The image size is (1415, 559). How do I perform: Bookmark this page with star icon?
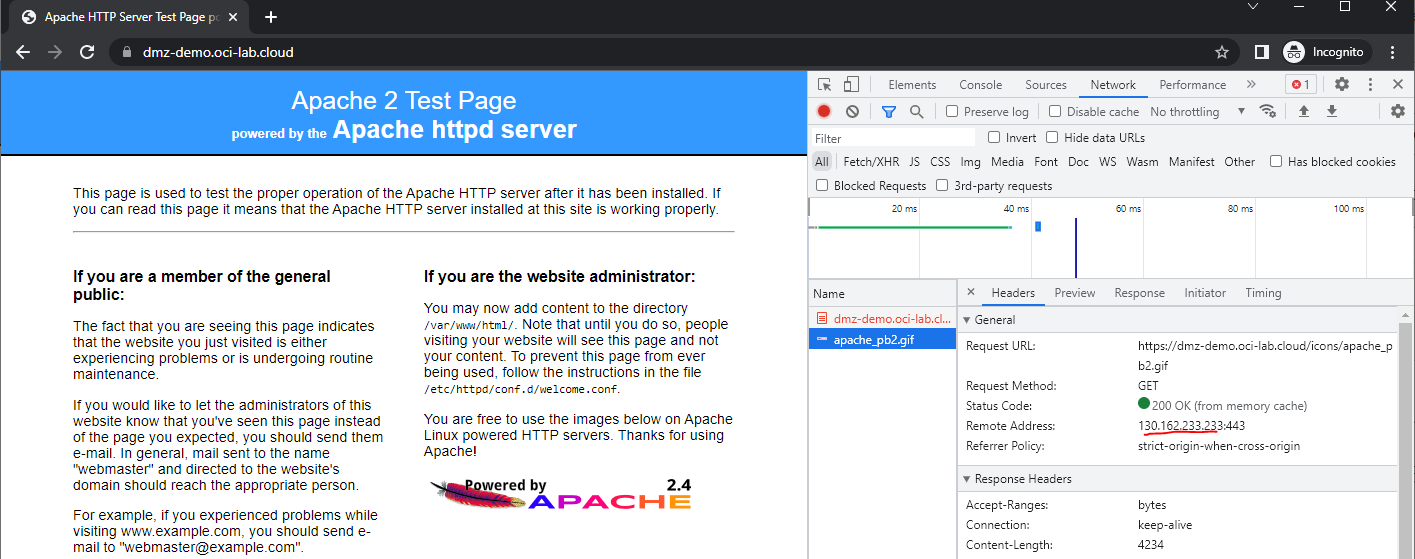pyautogui.click(x=1222, y=52)
